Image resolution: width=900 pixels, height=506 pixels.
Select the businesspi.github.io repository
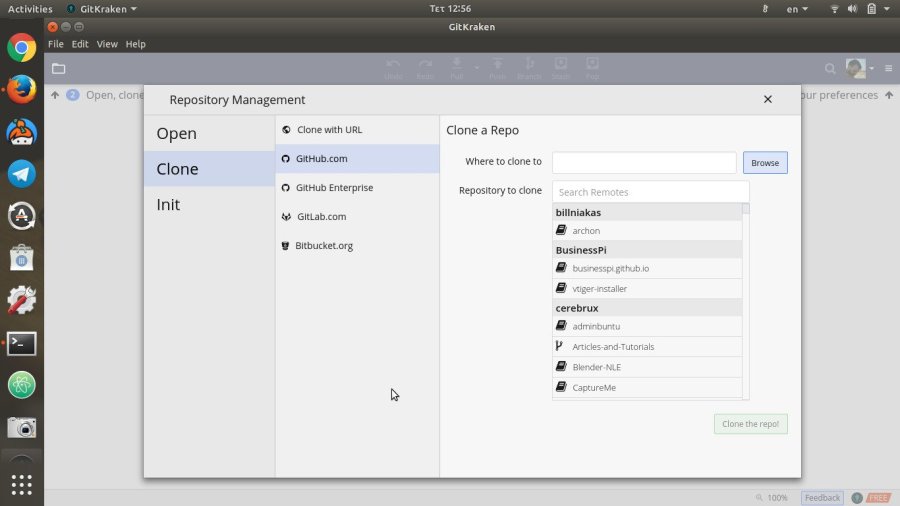pos(647,268)
